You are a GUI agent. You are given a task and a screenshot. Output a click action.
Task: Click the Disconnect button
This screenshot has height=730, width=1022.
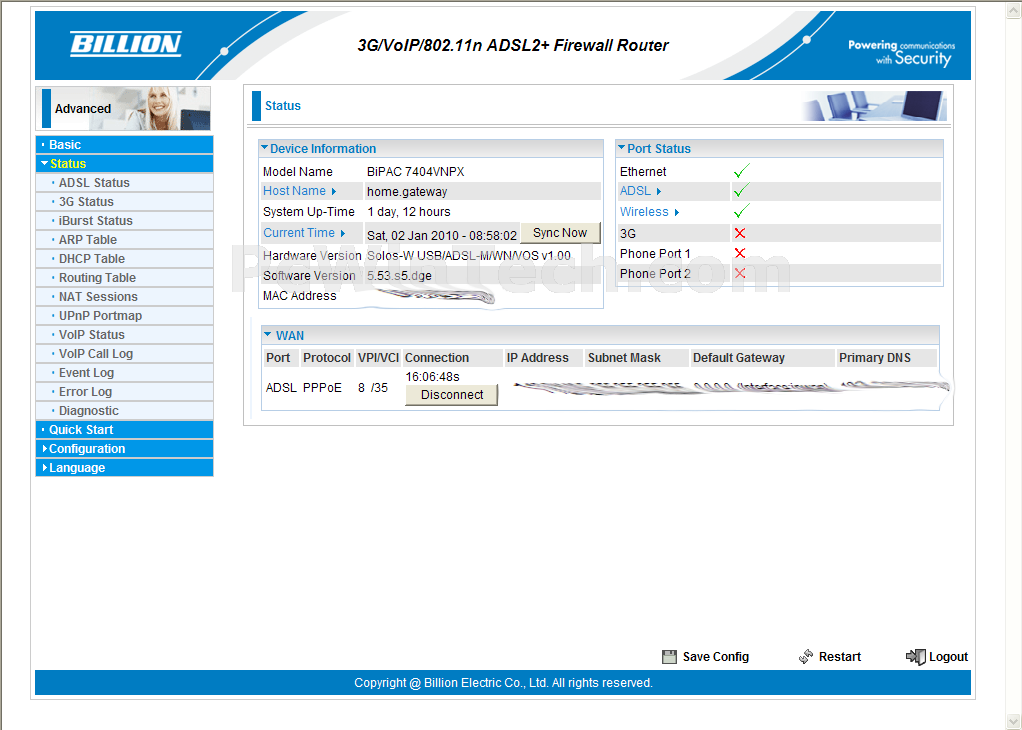point(452,394)
